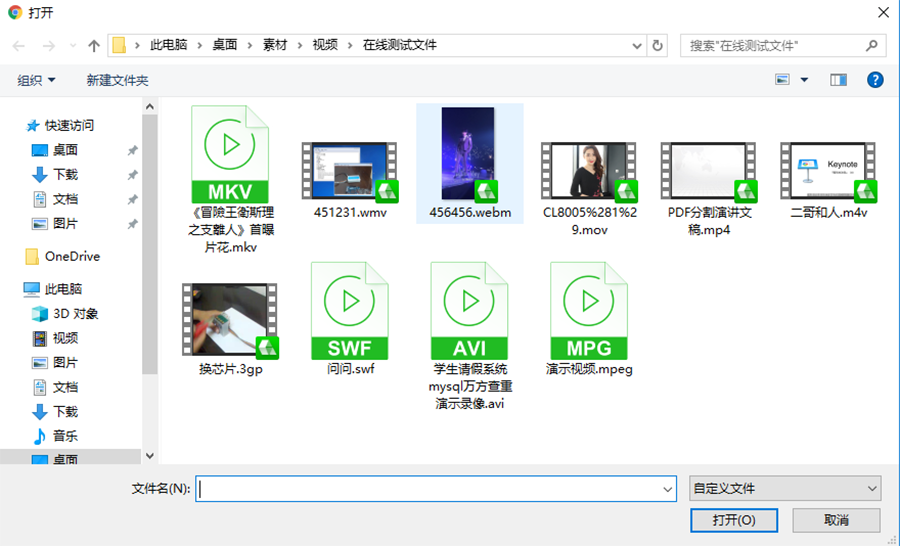The width and height of the screenshot is (900, 546).
Task: Go forward to next folder
Action: [x=49, y=45]
